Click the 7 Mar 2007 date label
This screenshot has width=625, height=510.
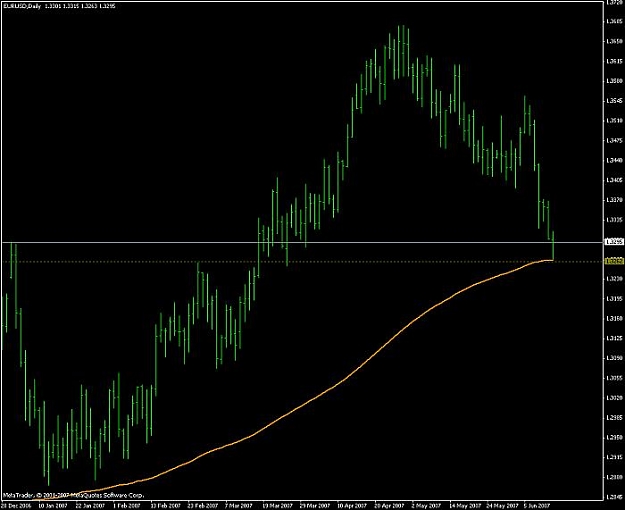tap(239, 506)
